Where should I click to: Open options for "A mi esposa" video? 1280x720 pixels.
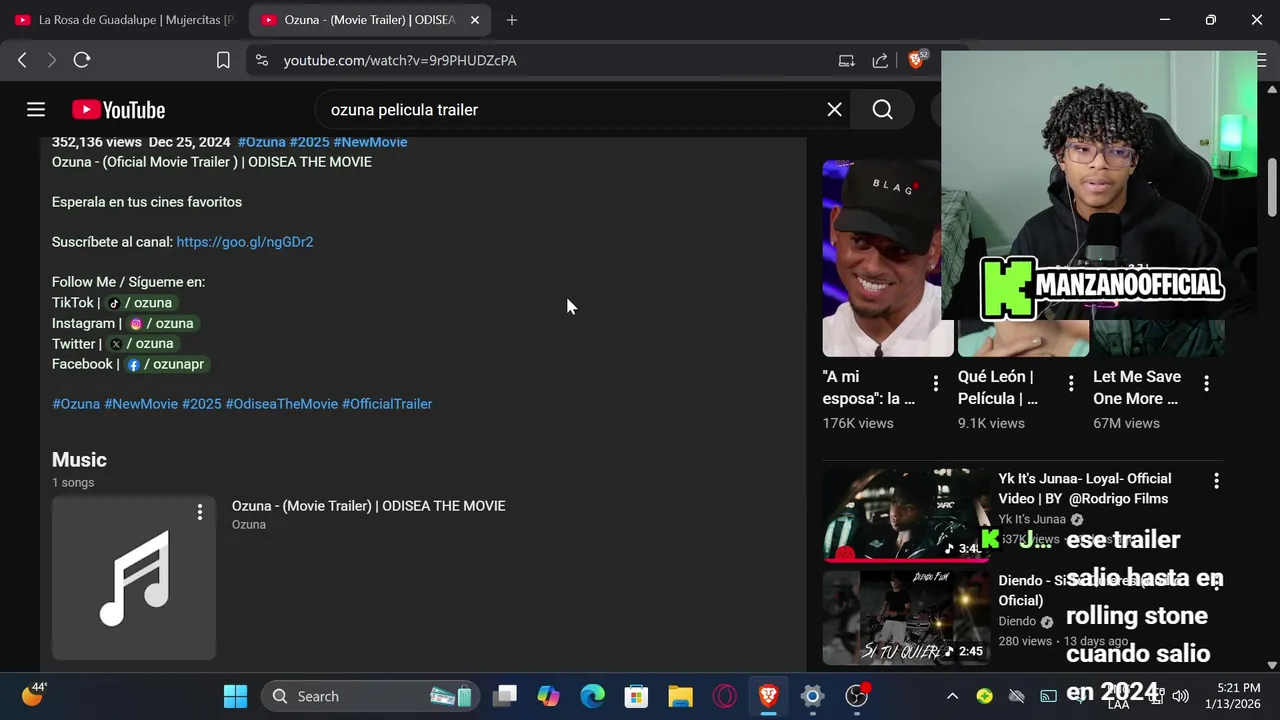pyautogui.click(x=935, y=383)
